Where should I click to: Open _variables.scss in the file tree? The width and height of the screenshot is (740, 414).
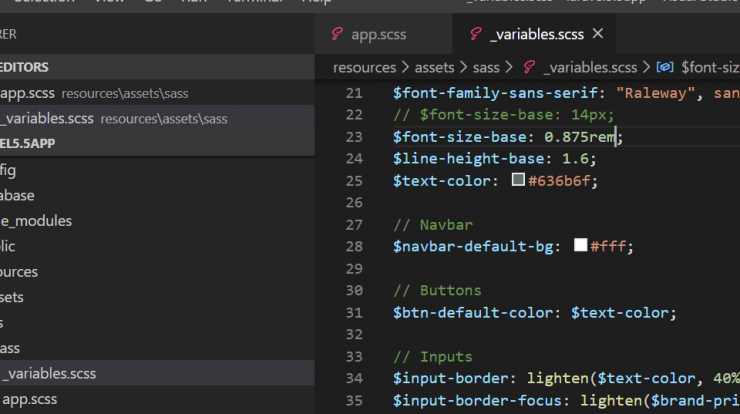click(x=157, y=373)
